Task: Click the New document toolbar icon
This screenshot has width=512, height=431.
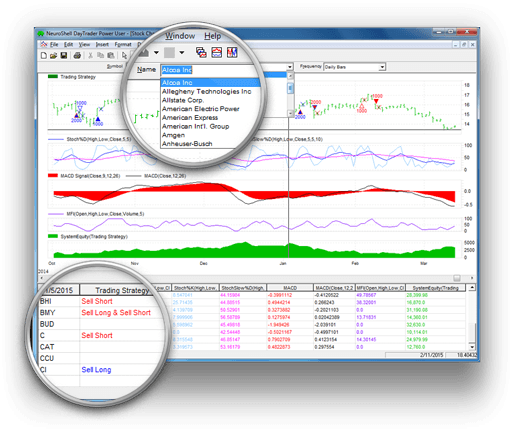Action: (x=44, y=55)
